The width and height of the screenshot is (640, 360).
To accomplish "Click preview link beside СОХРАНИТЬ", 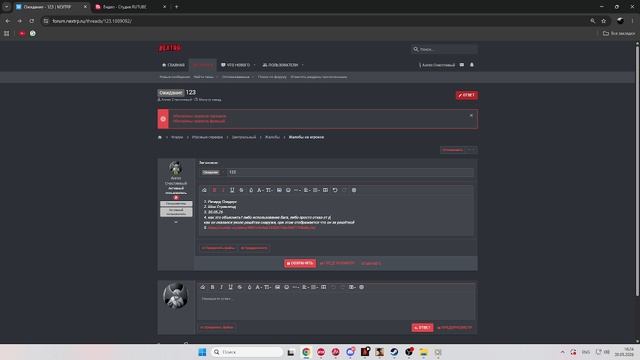I will (x=338, y=263).
